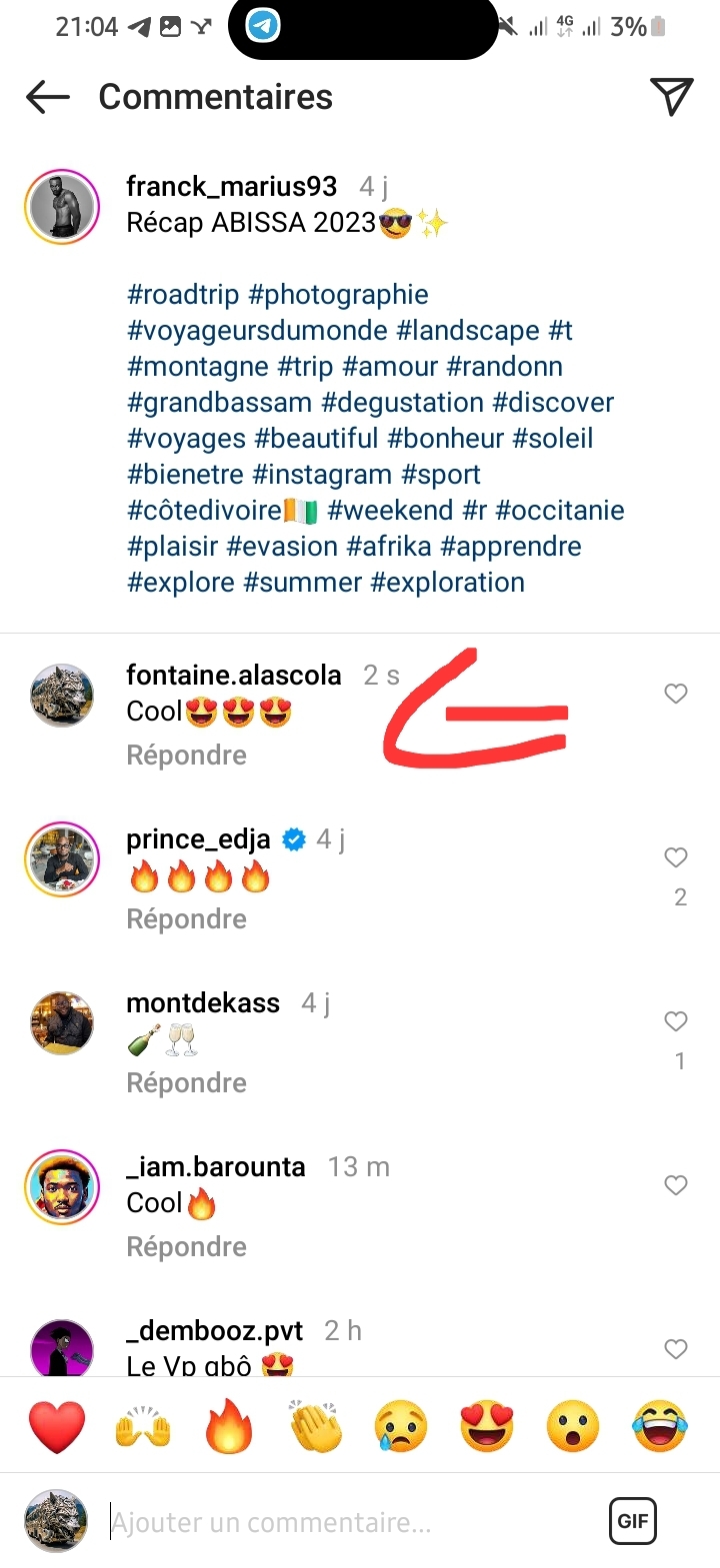Like montdekass's comment
This screenshot has width=720, height=1568.
(x=676, y=1021)
